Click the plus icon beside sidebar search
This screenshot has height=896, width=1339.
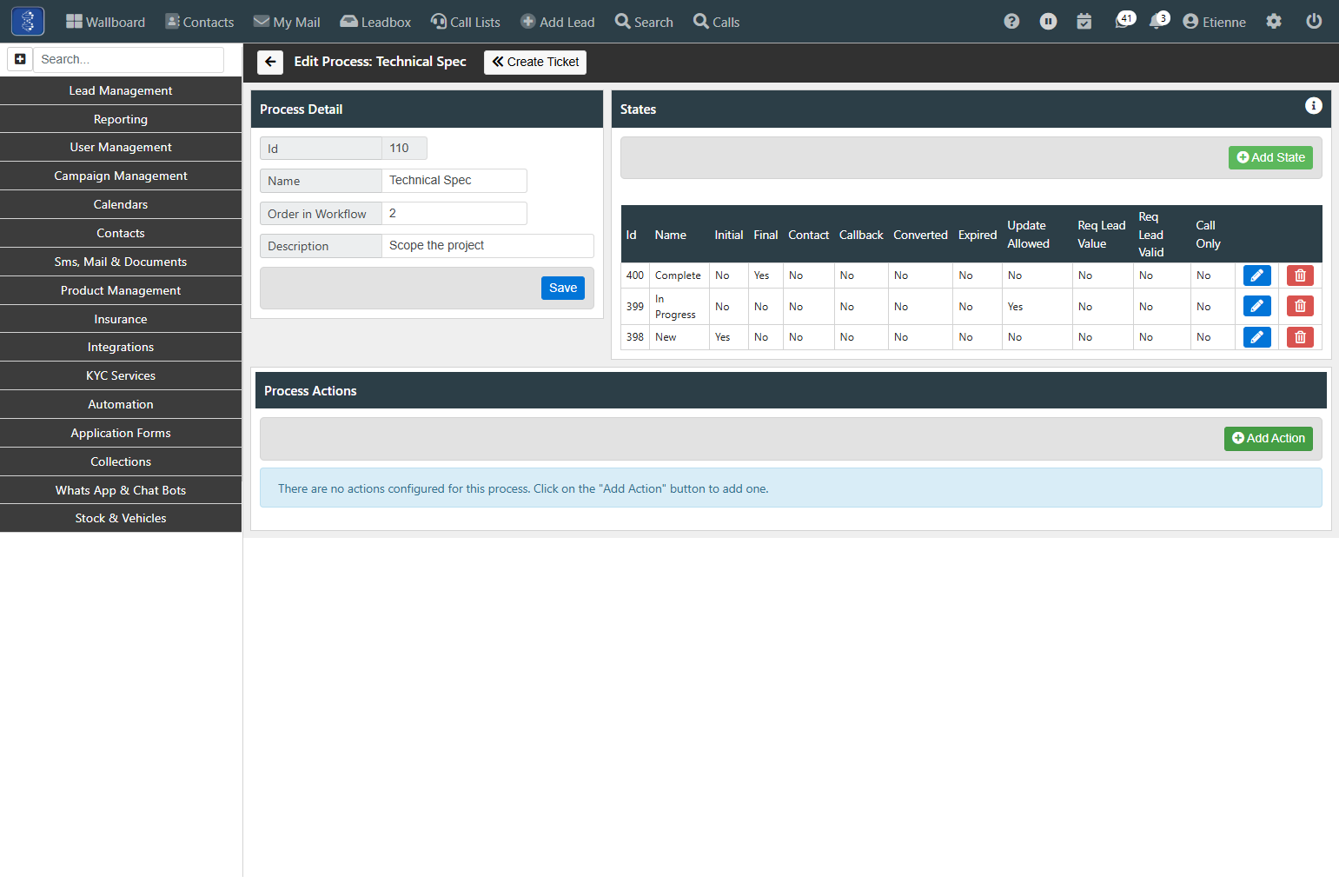[x=20, y=59]
